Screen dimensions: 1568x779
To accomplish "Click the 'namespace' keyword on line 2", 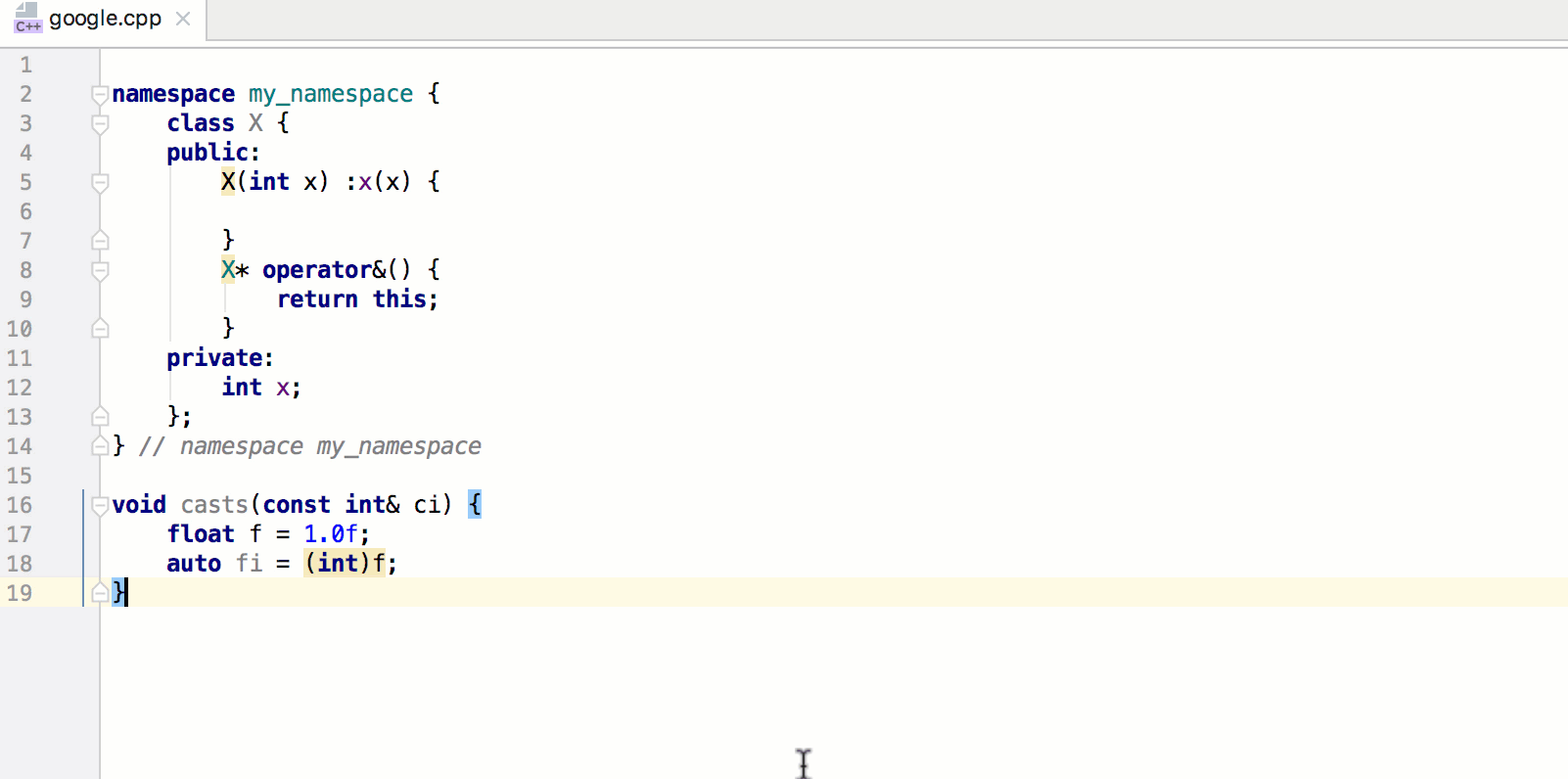I will [173, 94].
